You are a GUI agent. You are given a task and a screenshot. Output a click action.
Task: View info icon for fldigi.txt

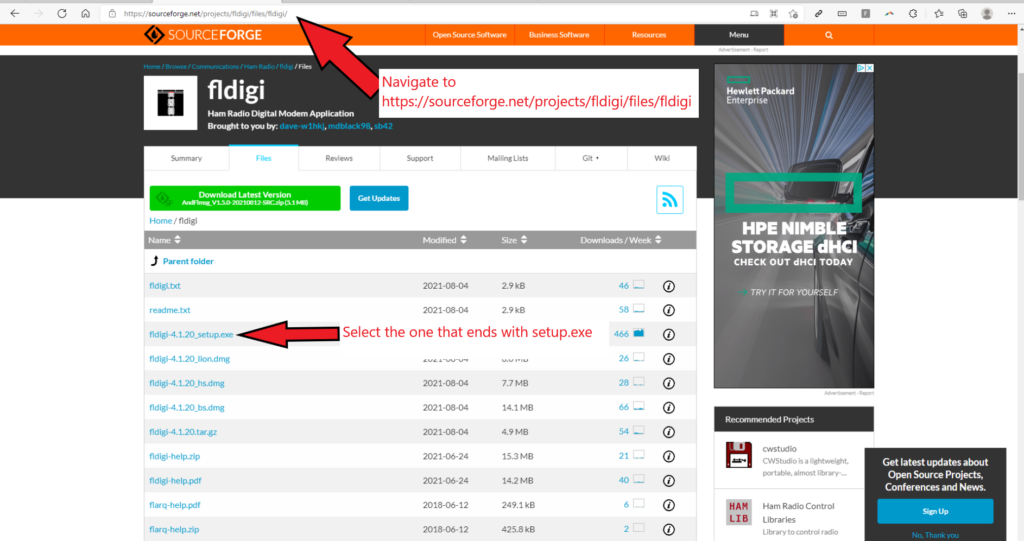(669, 286)
